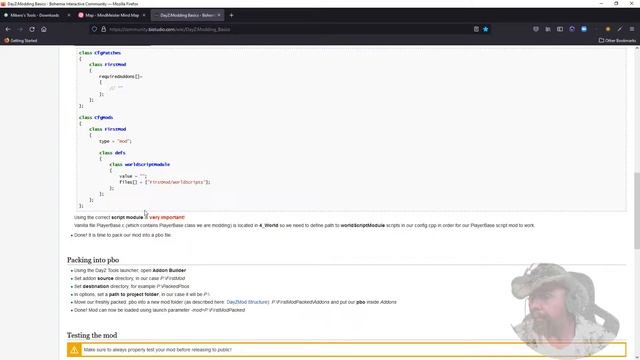This screenshot has height=360, width=640.
Task: Open a new browser tab
Action: tap(231, 15)
